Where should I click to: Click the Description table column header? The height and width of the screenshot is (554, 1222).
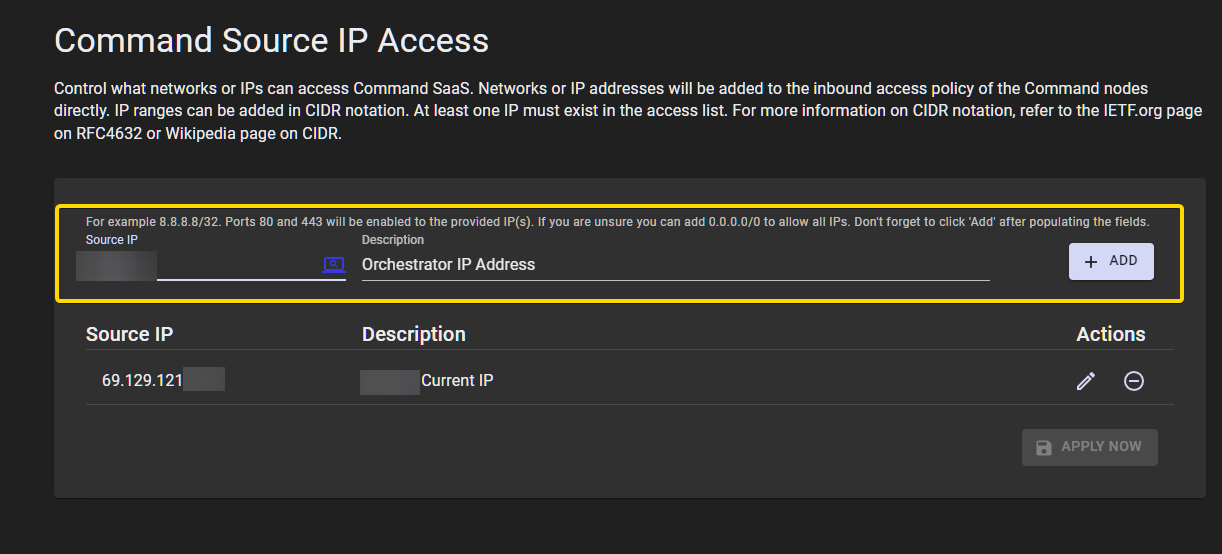point(413,334)
